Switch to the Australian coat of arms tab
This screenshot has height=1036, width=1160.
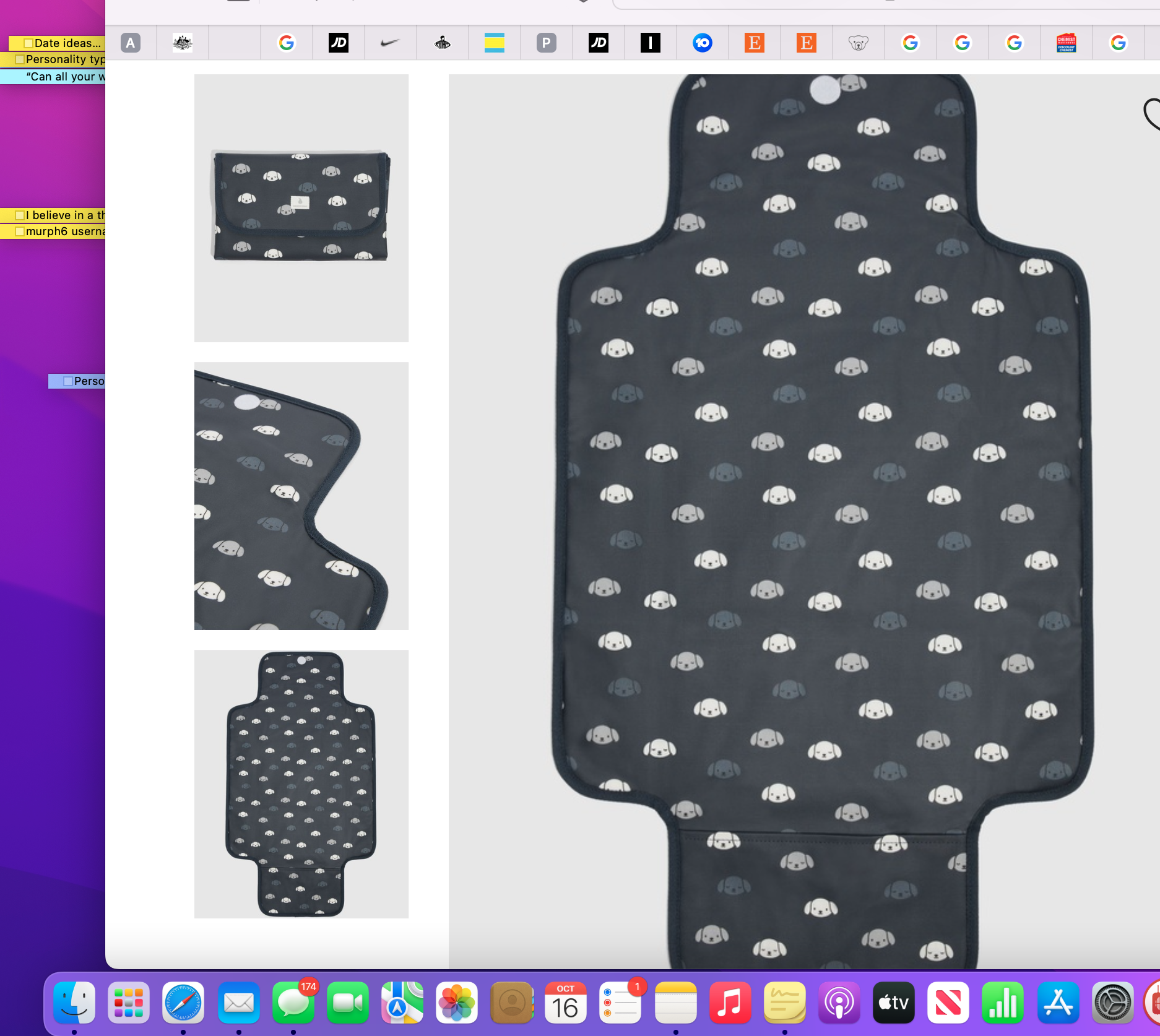[x=183, y=43]
